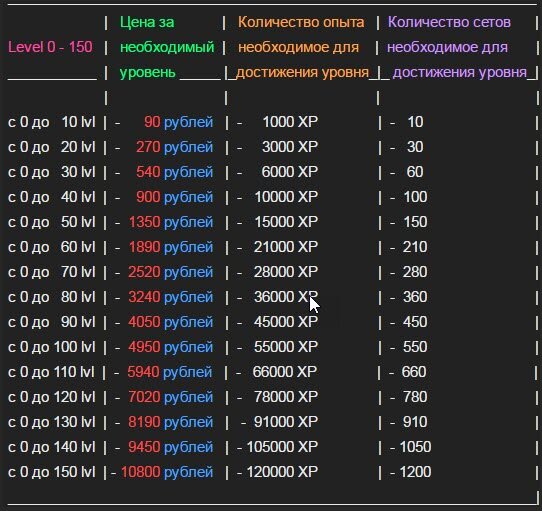
Task: Click the '270 рублей' price entry
Action: [175, 147]
